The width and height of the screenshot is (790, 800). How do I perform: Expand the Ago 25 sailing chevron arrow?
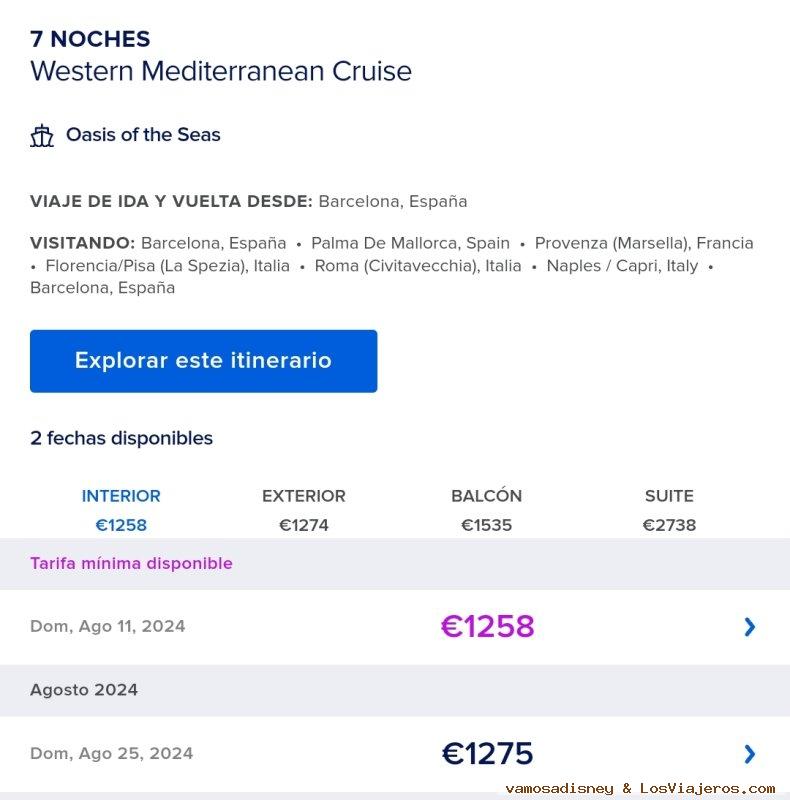750,754
